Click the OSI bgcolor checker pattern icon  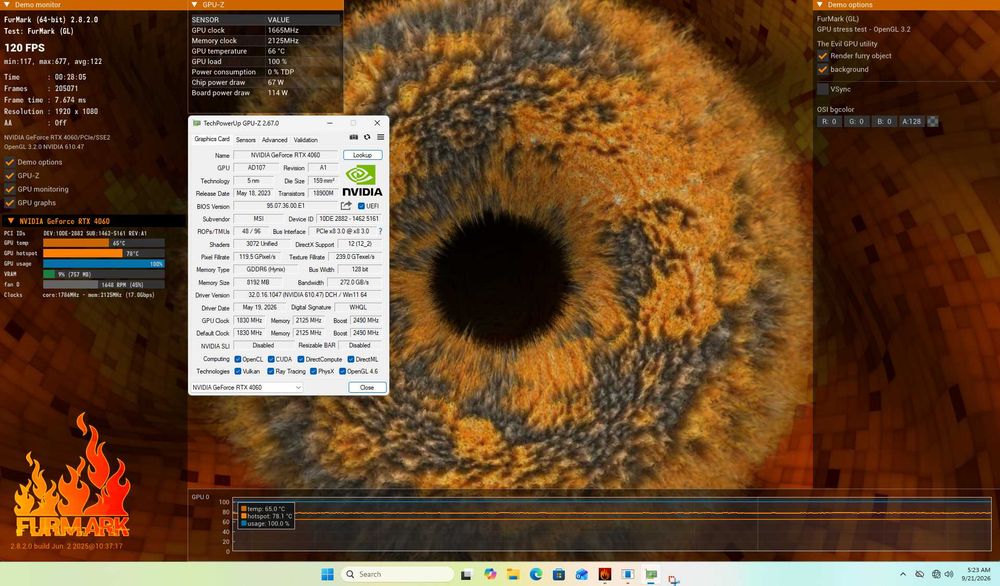pyautogui.click(x=932, y=121)
